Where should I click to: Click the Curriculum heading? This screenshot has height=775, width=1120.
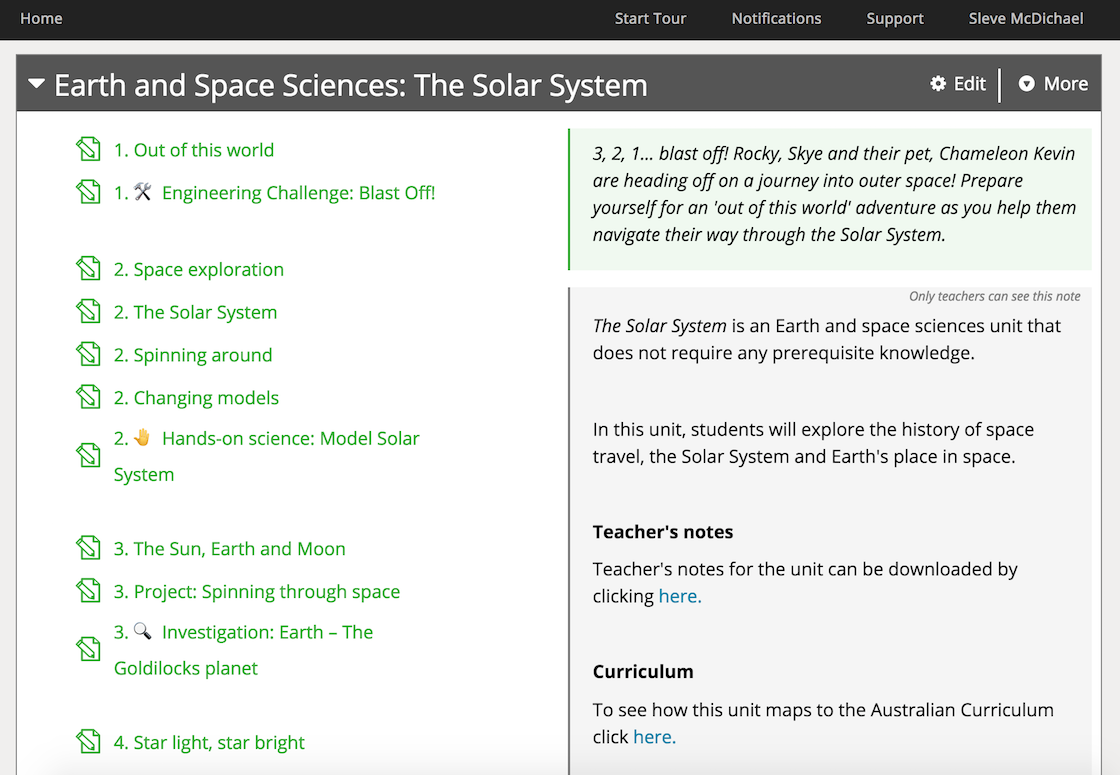[643, 671]
